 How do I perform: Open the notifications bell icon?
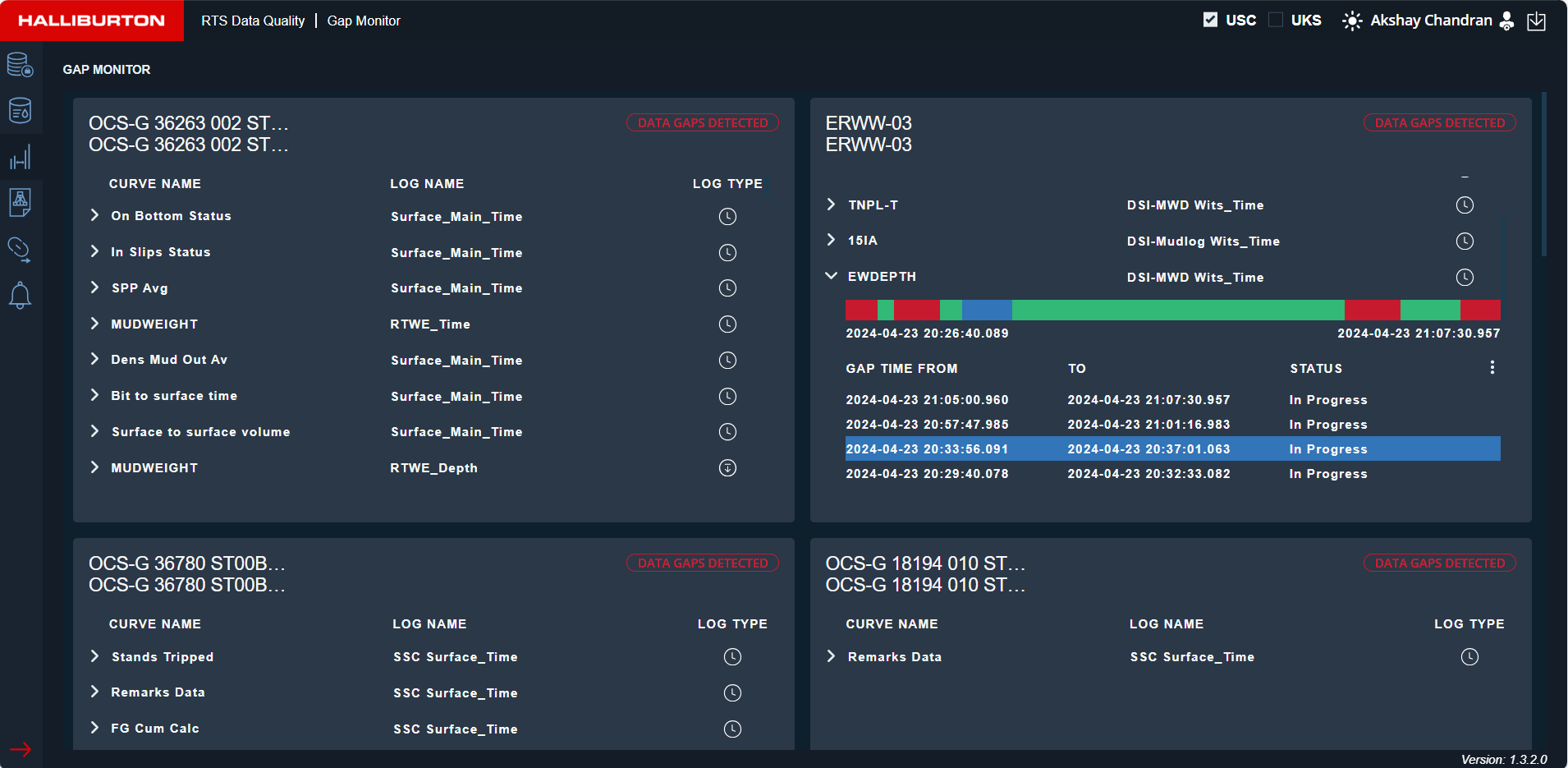(x=20, y=295)
